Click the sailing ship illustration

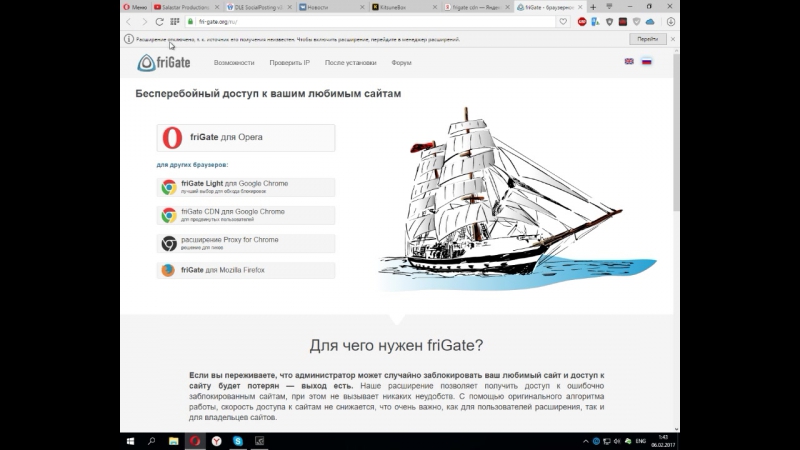click(x=515, y=199)
